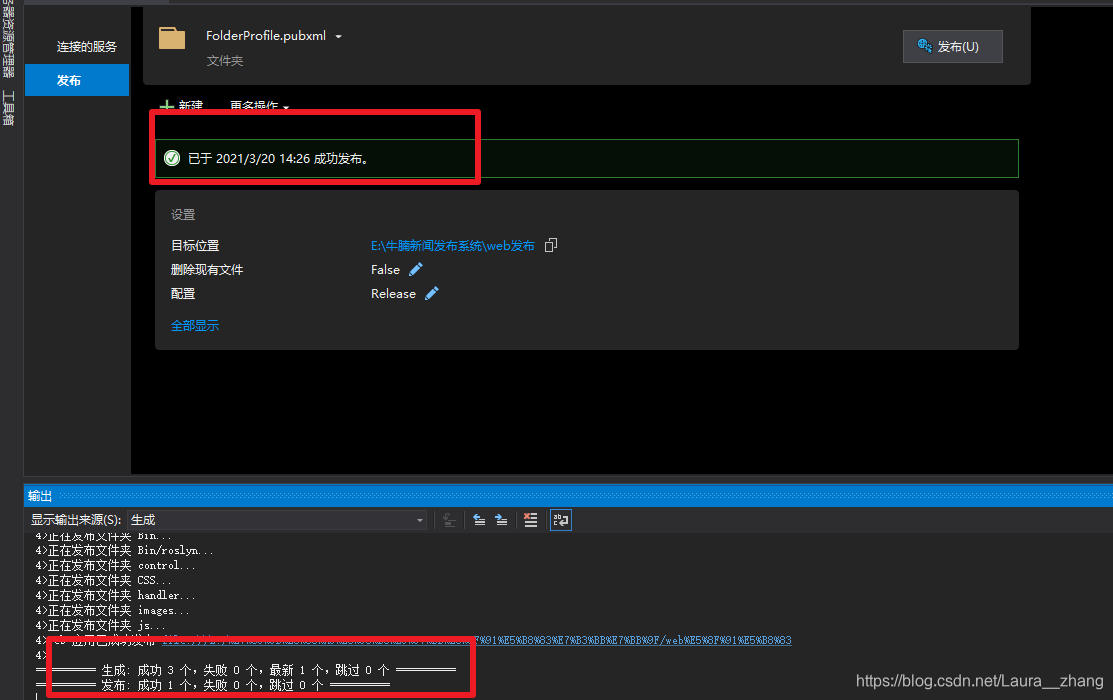Viewport: 1113px width, 700px height.
Task: Copy target location path icon
Action: pos(551,245)
